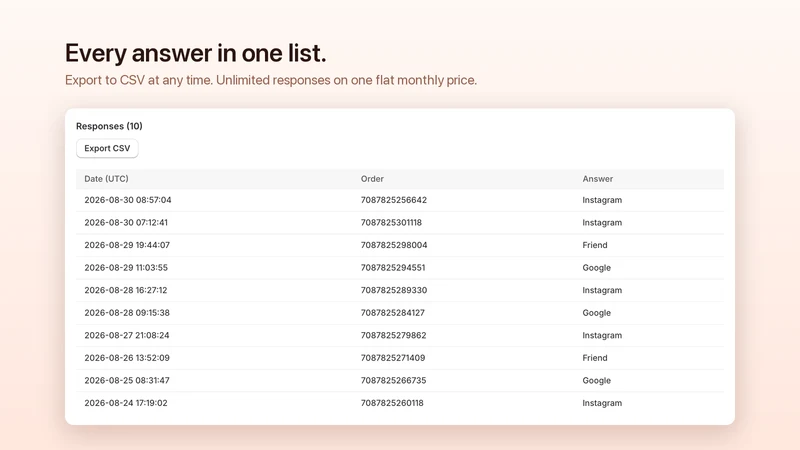Click date 2026-08-28 16:27:12

pyautogui.click(x=126, y=290)
